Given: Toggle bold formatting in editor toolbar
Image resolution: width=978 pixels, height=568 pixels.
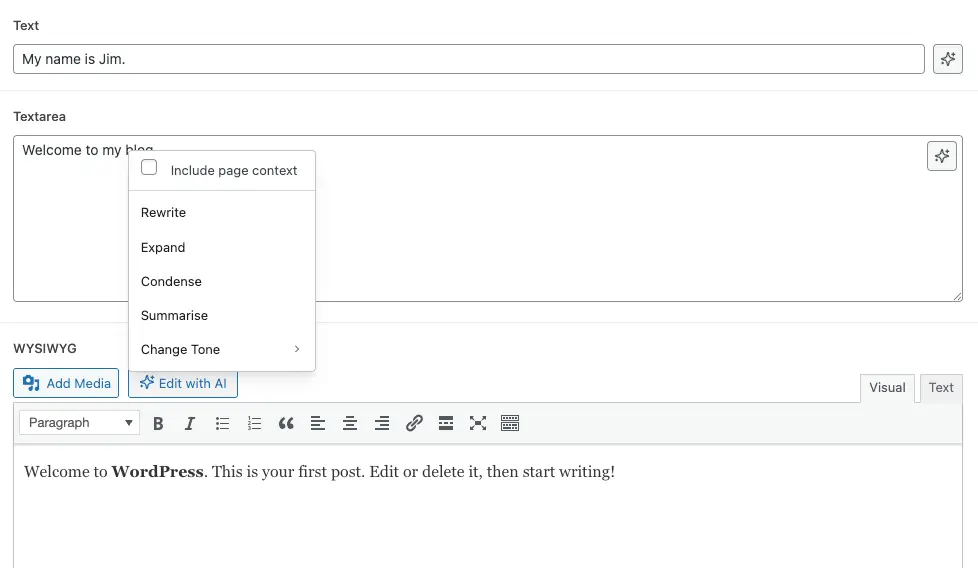Looking at the screenshot, I should [158, 423].
